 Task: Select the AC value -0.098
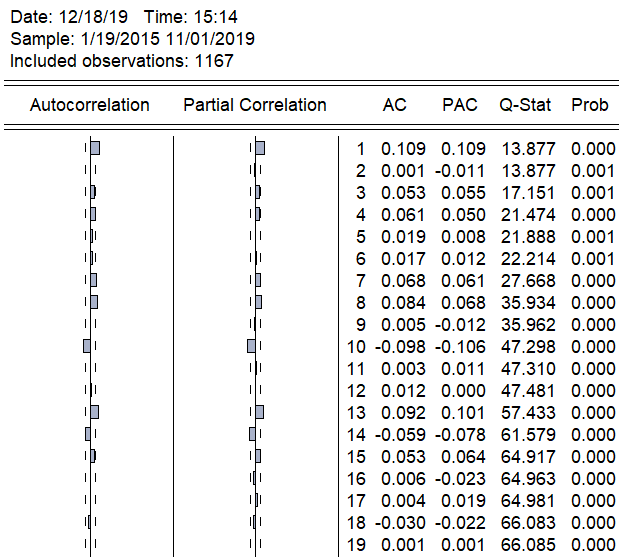[400, 346]
